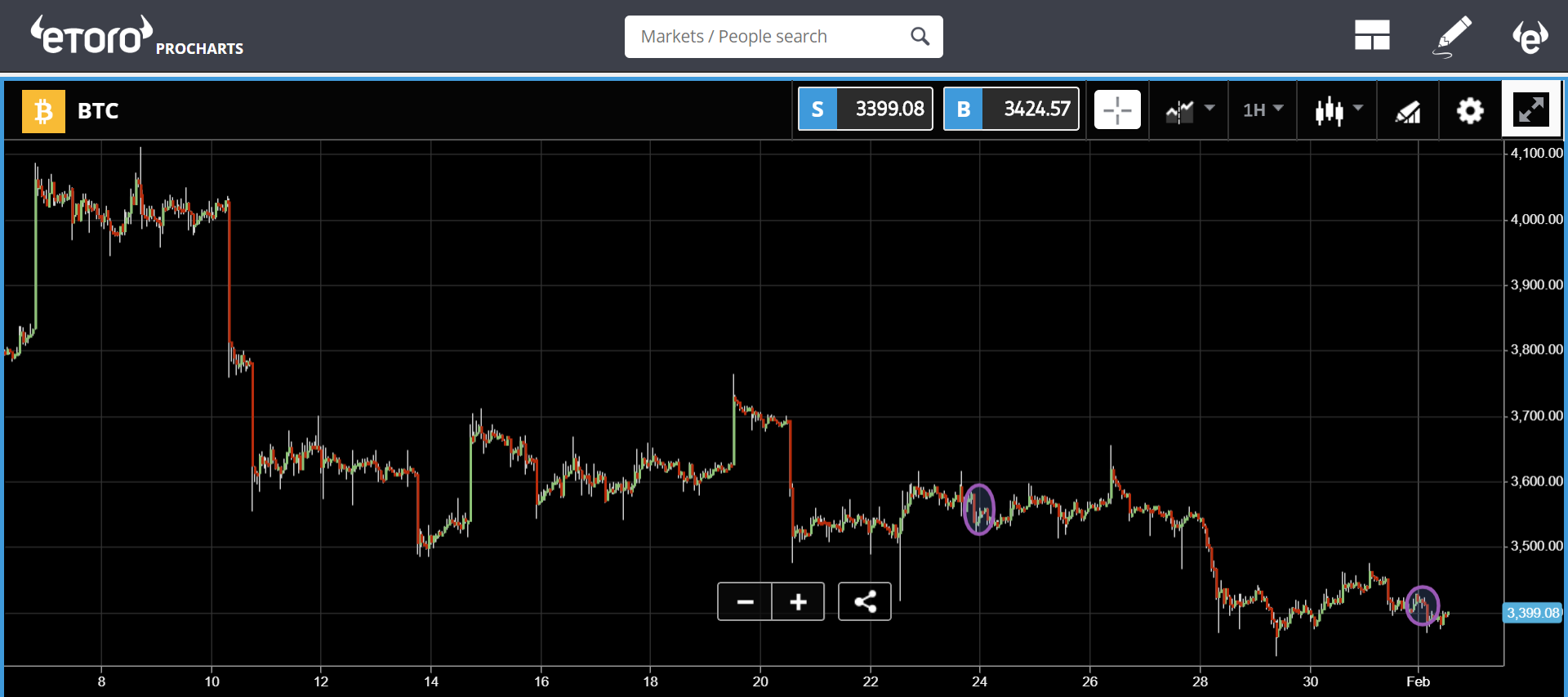Zoom in the chart with plus
This screenshot has height=697, width=1568.
coord(798,602)
